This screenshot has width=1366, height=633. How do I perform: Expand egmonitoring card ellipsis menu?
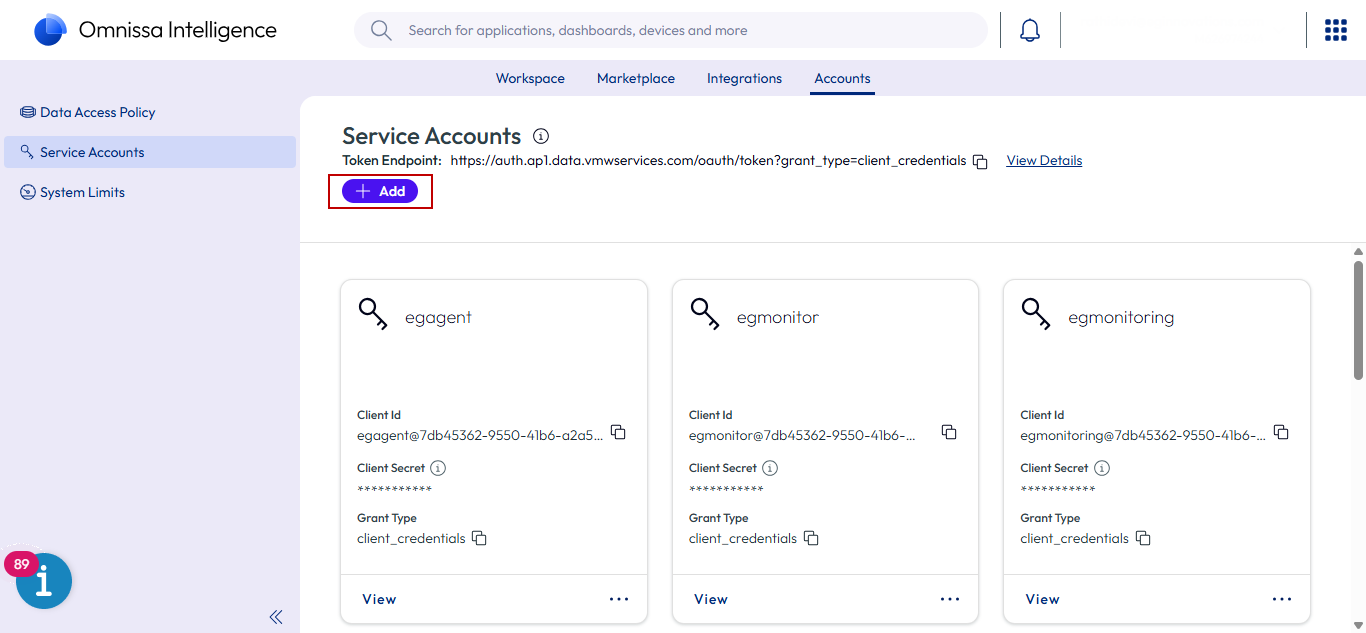click(1282, 599)
